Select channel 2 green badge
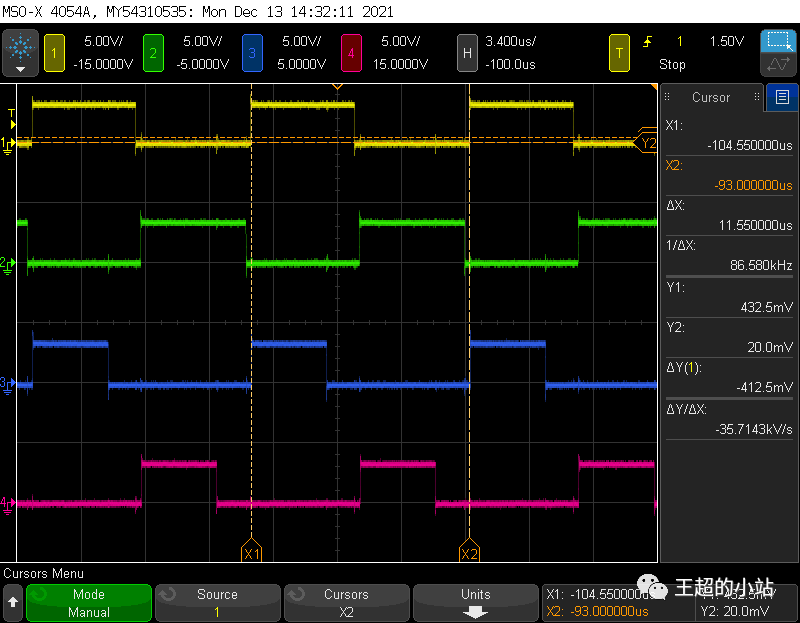Viewport: 800px width, 623px height. click(153, 52)
